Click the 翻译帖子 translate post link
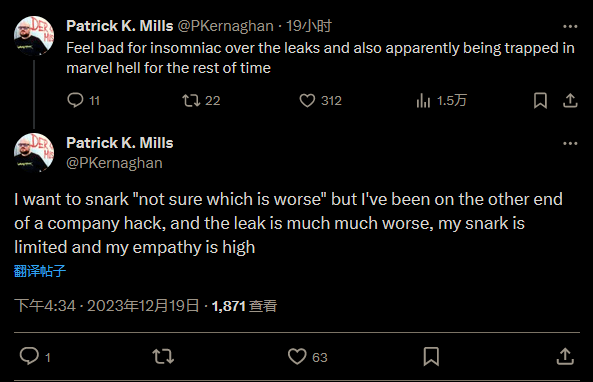The height and width of the screenshot is (382, 593). coord(40,271)
